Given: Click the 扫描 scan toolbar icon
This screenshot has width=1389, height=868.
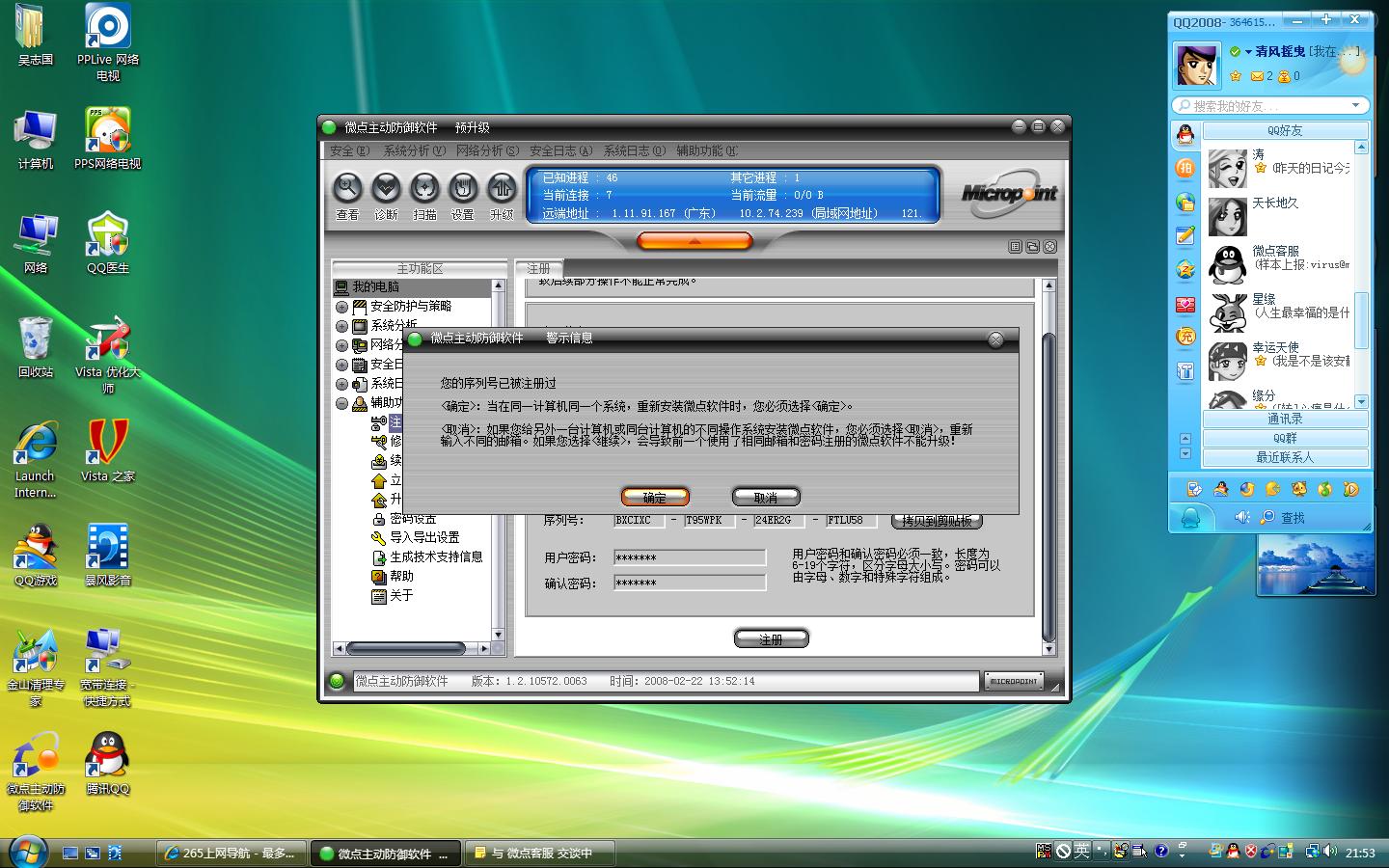Looking at the screenshot, I should (x=424, y=187).
